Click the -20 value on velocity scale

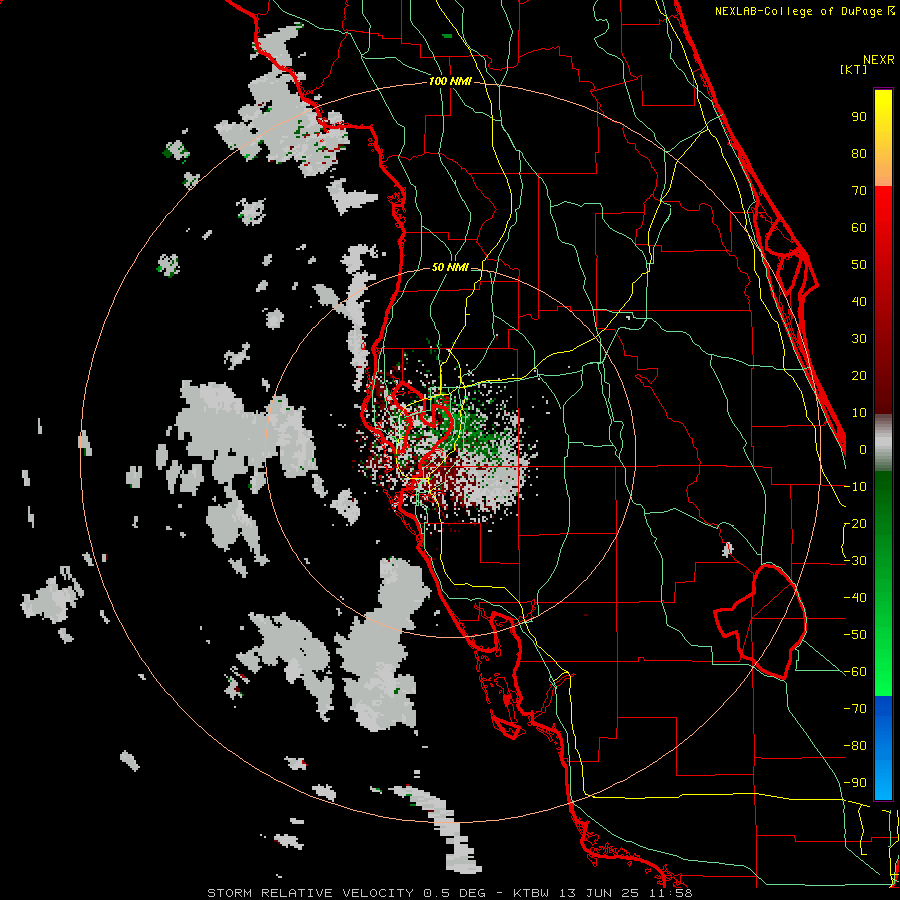click(x=855, y=524)
